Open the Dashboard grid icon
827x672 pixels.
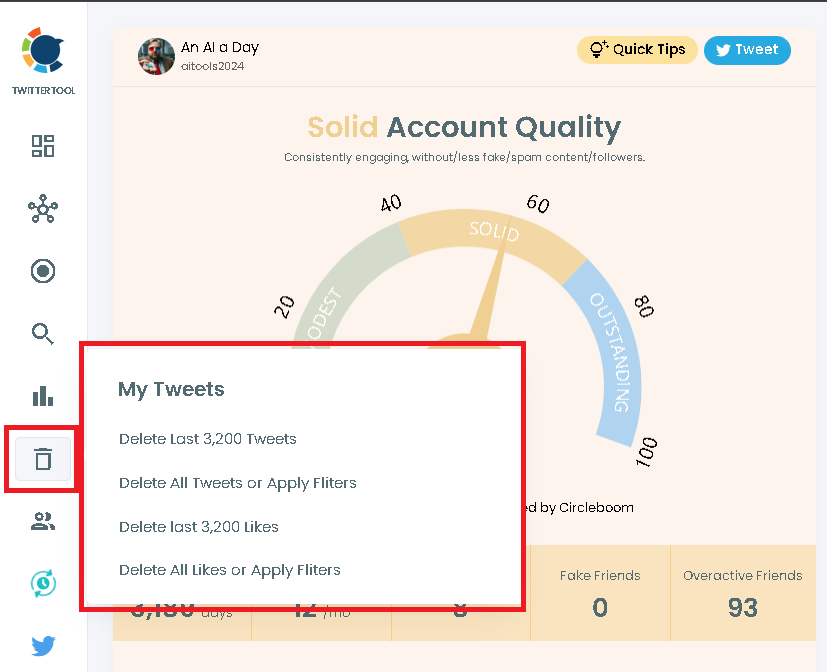click(x=43, y=146)
